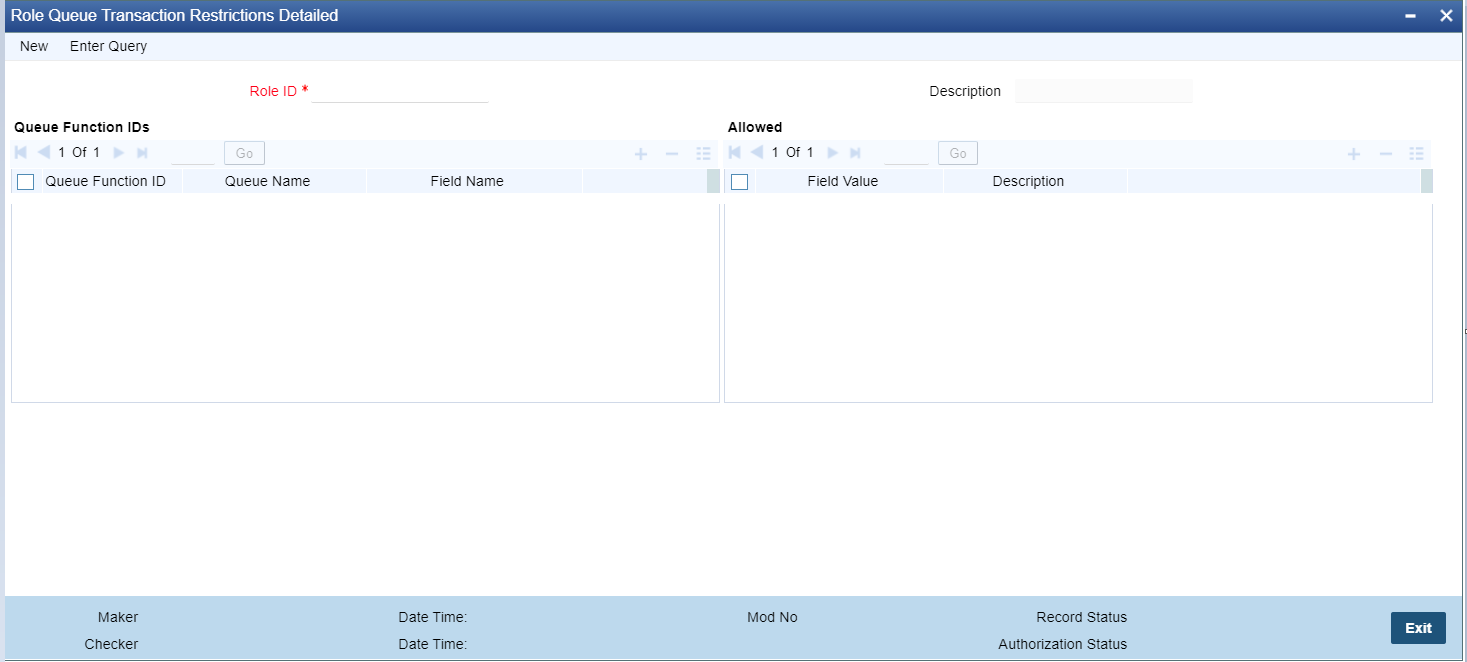Click Description column header in Allowed table
Viewport: 1467px width, 662px height.
click(1028, 181)
